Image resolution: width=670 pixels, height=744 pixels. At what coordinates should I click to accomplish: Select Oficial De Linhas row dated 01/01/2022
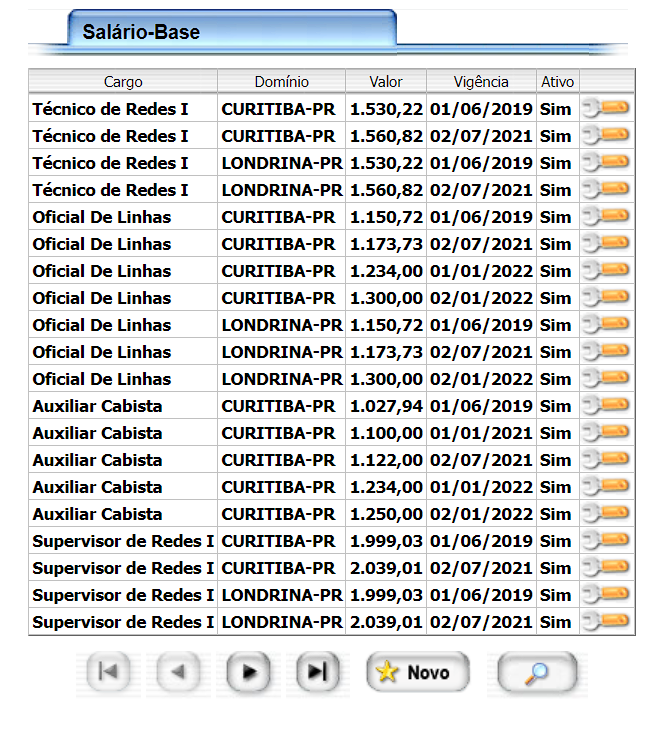click(101, 271)
